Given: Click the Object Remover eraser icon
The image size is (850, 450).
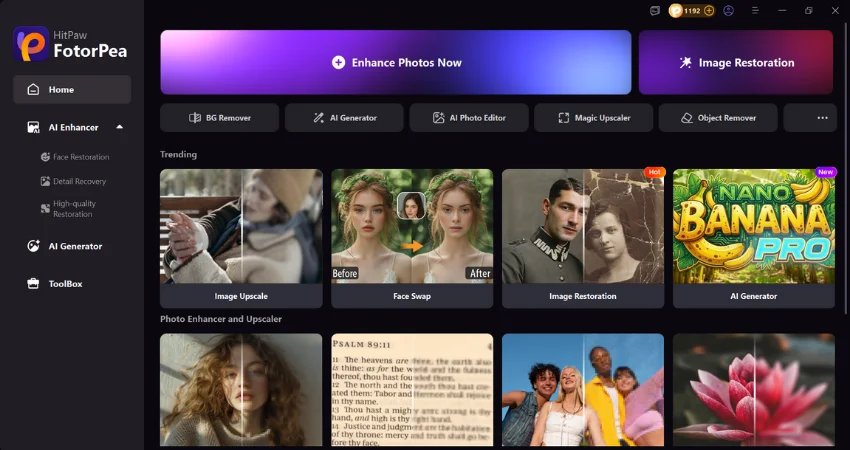Looking at the screenshot, I should coord(687,118).
